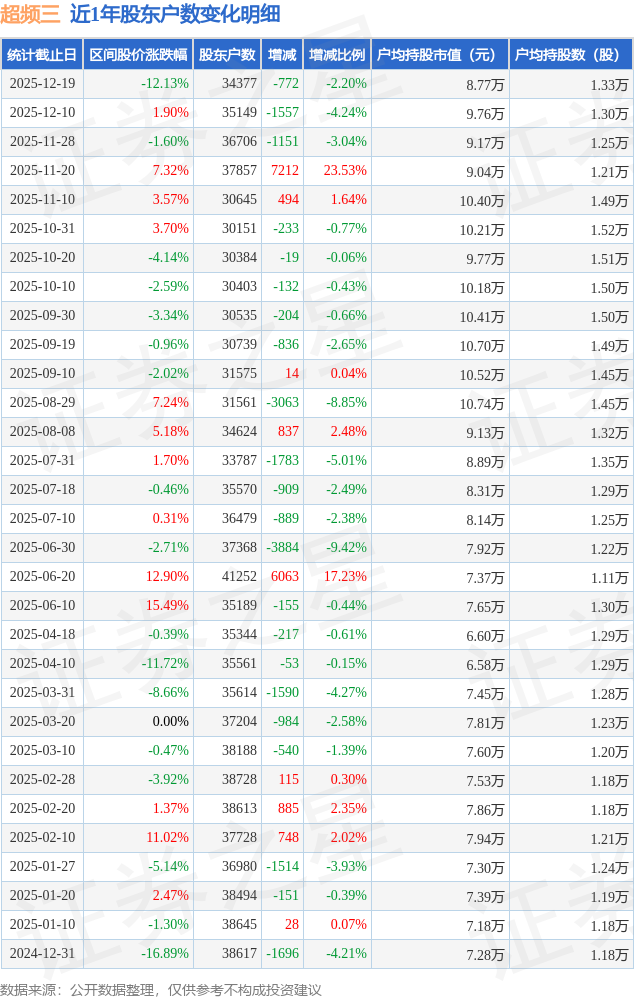Select the 户均持股市值（元） header

pyautogui.click(x=439, y=55)
